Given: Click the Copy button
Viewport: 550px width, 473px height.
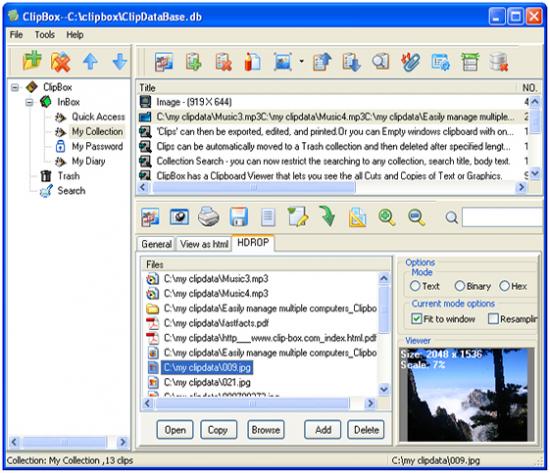Looking at the screenshot, I should pyautogui.click(x=218, y=429).
